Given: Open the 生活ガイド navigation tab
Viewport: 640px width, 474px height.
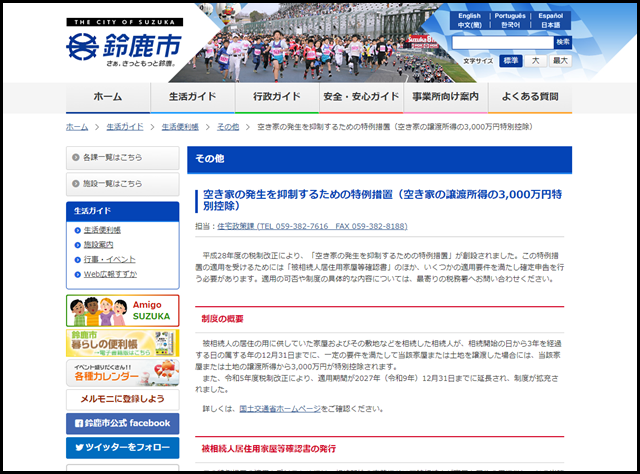Looking at the screenshot, I should click(193, 98).
